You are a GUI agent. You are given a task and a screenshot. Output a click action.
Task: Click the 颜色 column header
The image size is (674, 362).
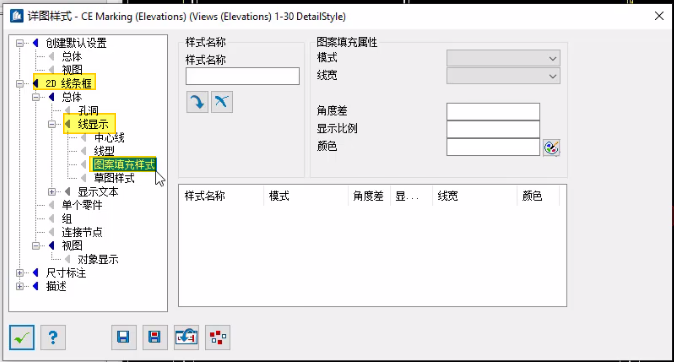coord(538,196)
